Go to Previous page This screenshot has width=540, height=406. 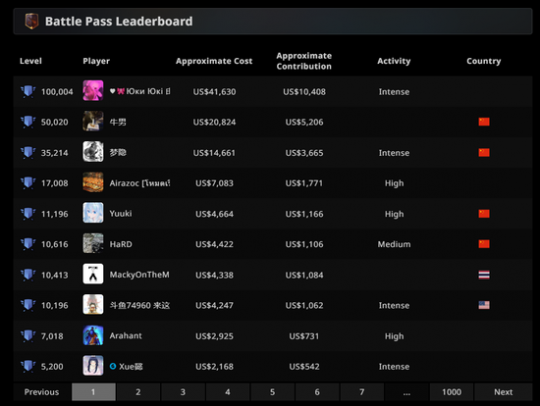pos(42,392)
